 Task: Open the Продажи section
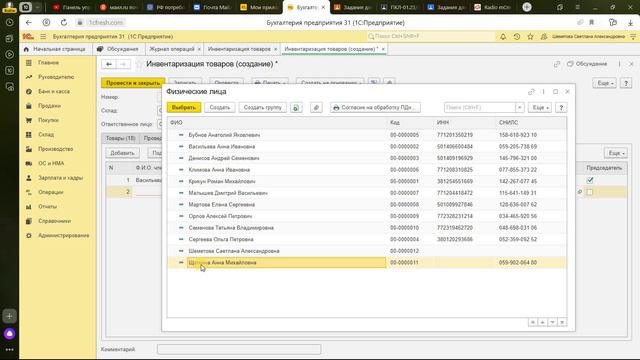(x=49, y=106)
